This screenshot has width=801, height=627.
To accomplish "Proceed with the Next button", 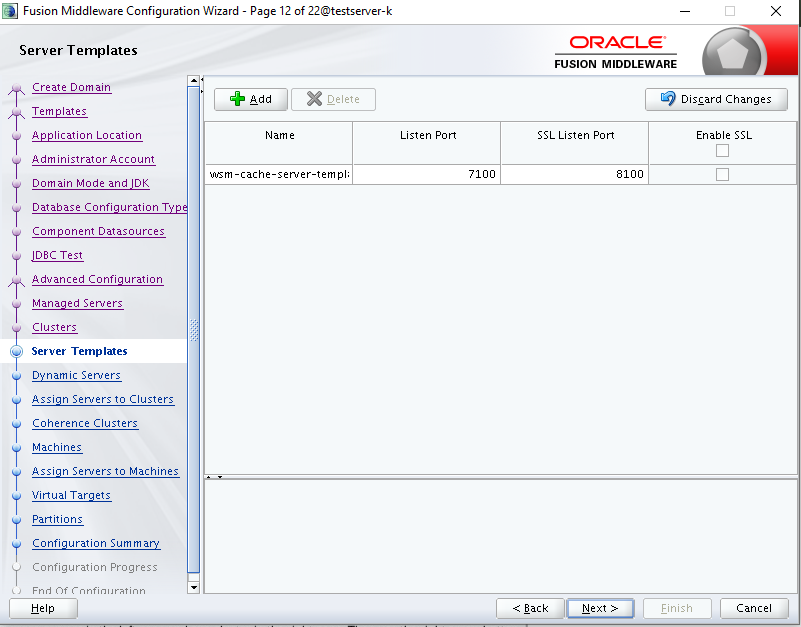I will (600, 609).
